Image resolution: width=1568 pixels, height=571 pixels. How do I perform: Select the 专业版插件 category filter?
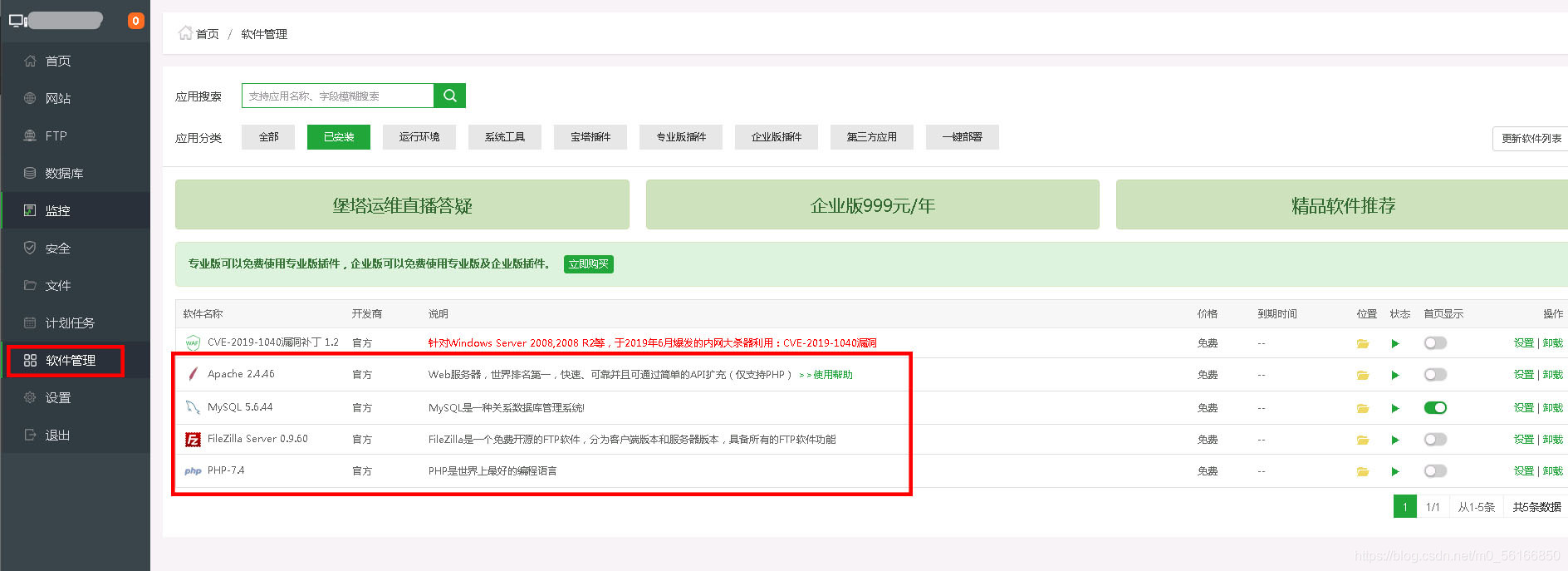681,137
